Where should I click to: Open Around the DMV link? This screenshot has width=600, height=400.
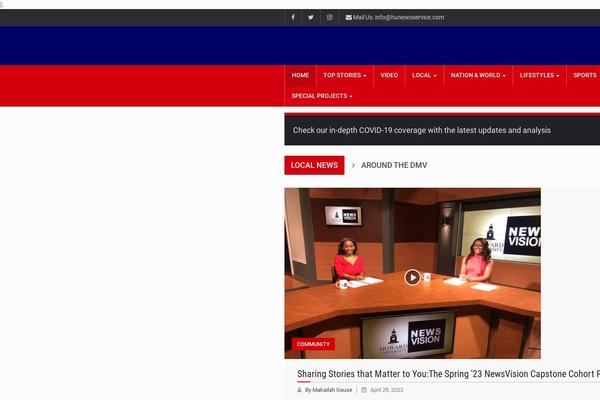(x=394, y=165)
